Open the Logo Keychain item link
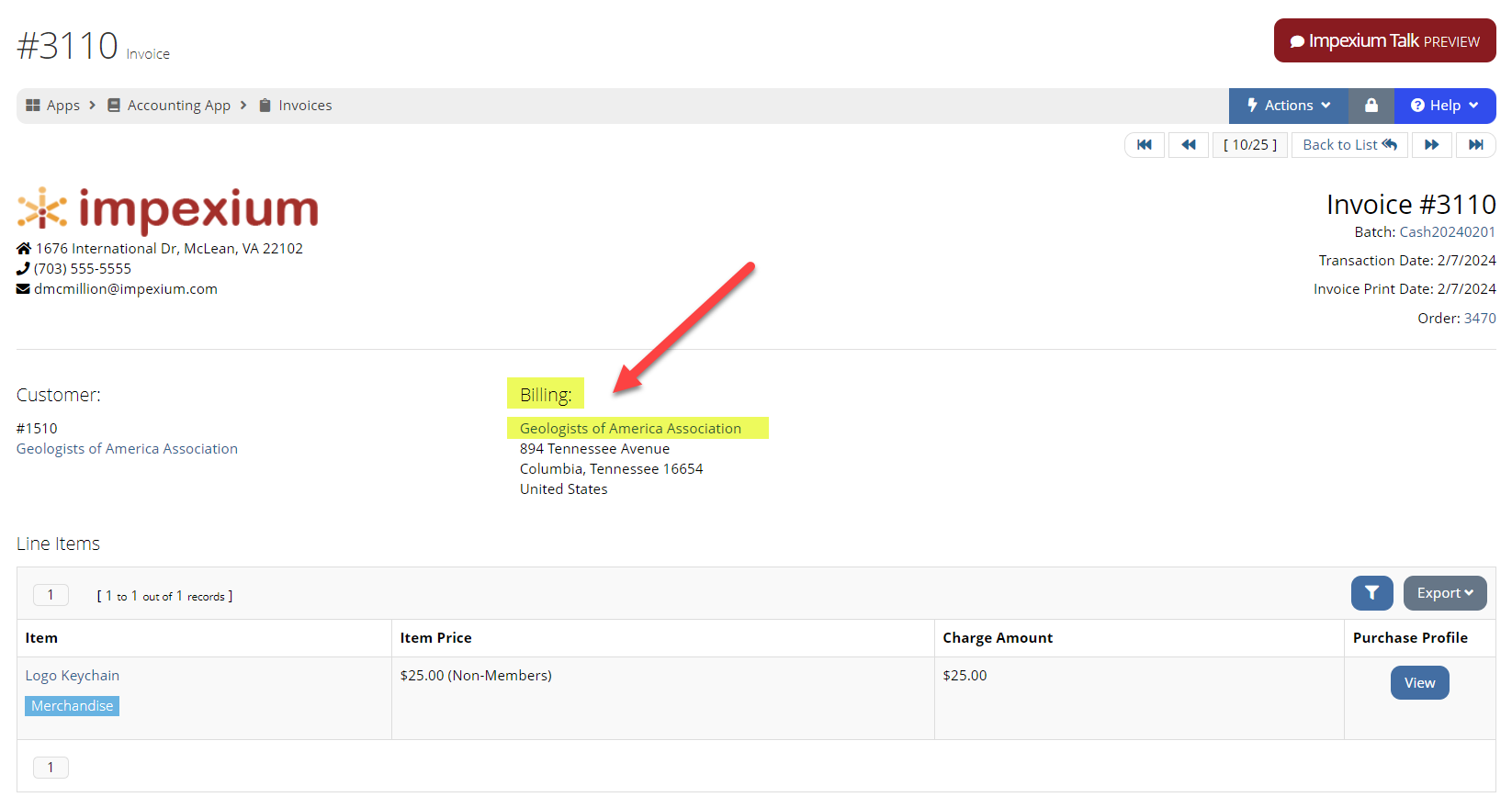 pyautogui.click(x=73, y=676)
